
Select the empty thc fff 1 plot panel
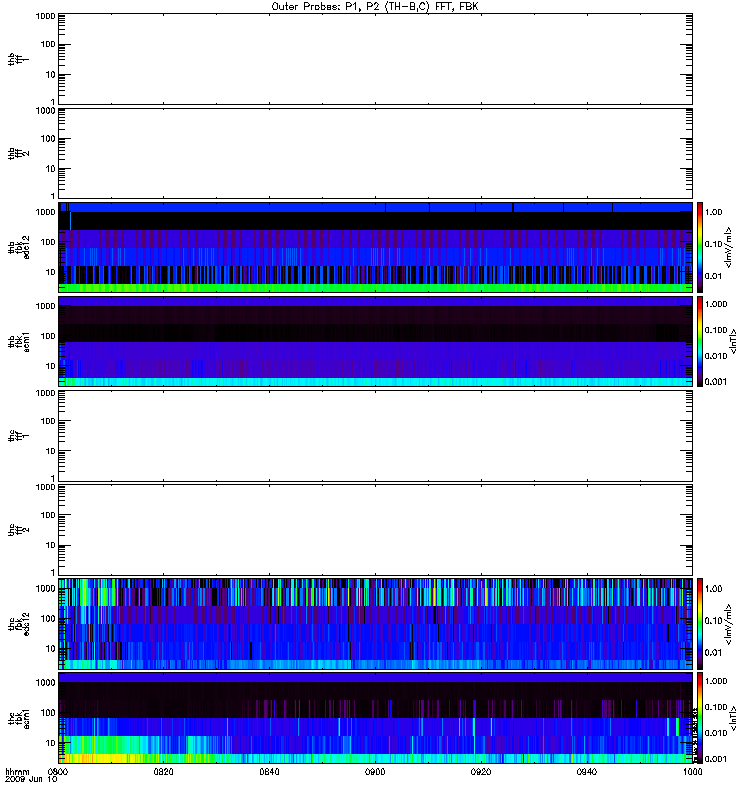click(x=375, y=436)
